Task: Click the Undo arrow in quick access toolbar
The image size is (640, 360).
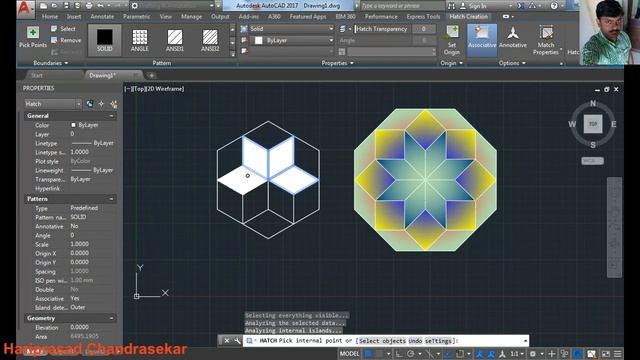Action: (100, 6)
